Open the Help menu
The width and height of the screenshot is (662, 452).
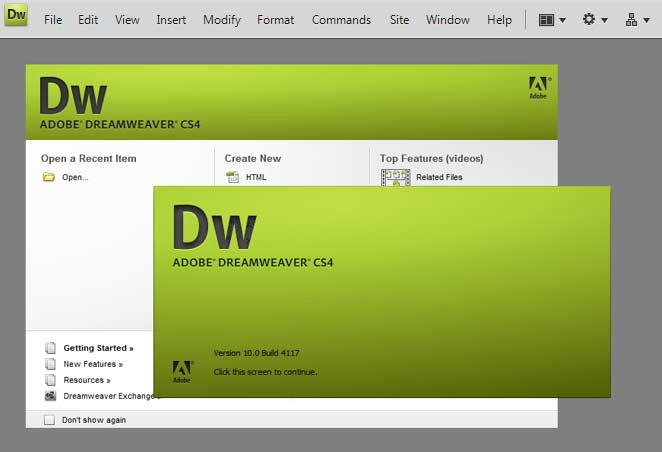[x=499, y=20]
